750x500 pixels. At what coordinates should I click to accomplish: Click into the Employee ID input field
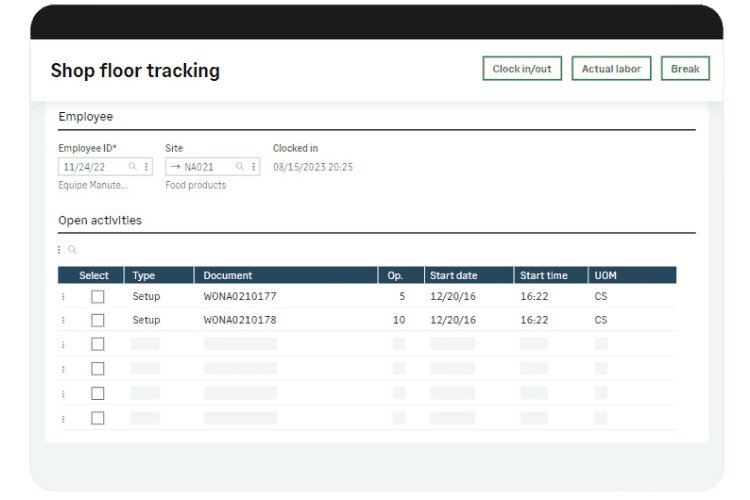(92, 167)
